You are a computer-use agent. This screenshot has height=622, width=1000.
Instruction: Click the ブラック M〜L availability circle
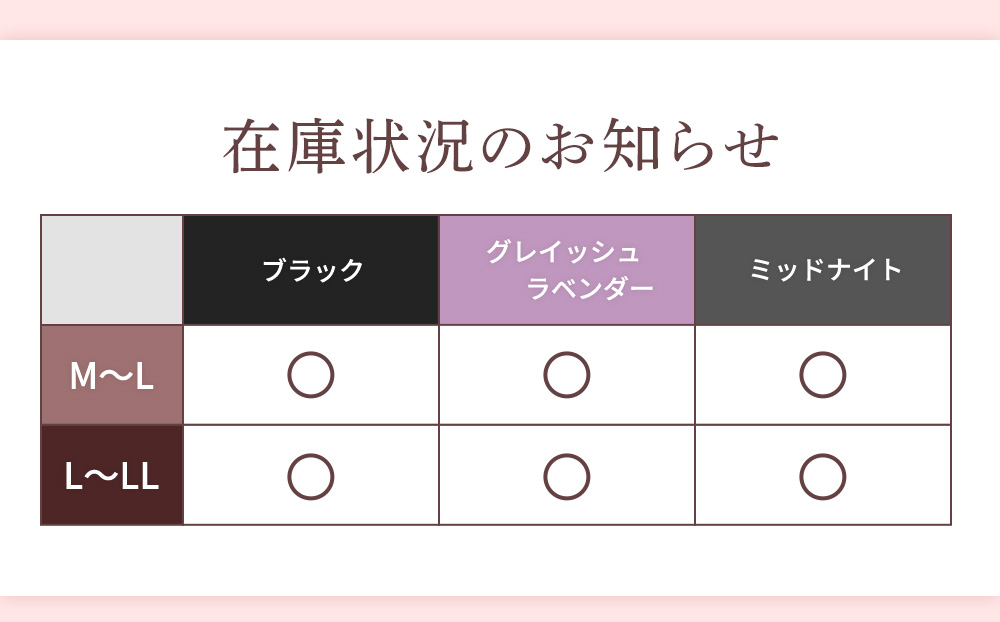(311, 375)
